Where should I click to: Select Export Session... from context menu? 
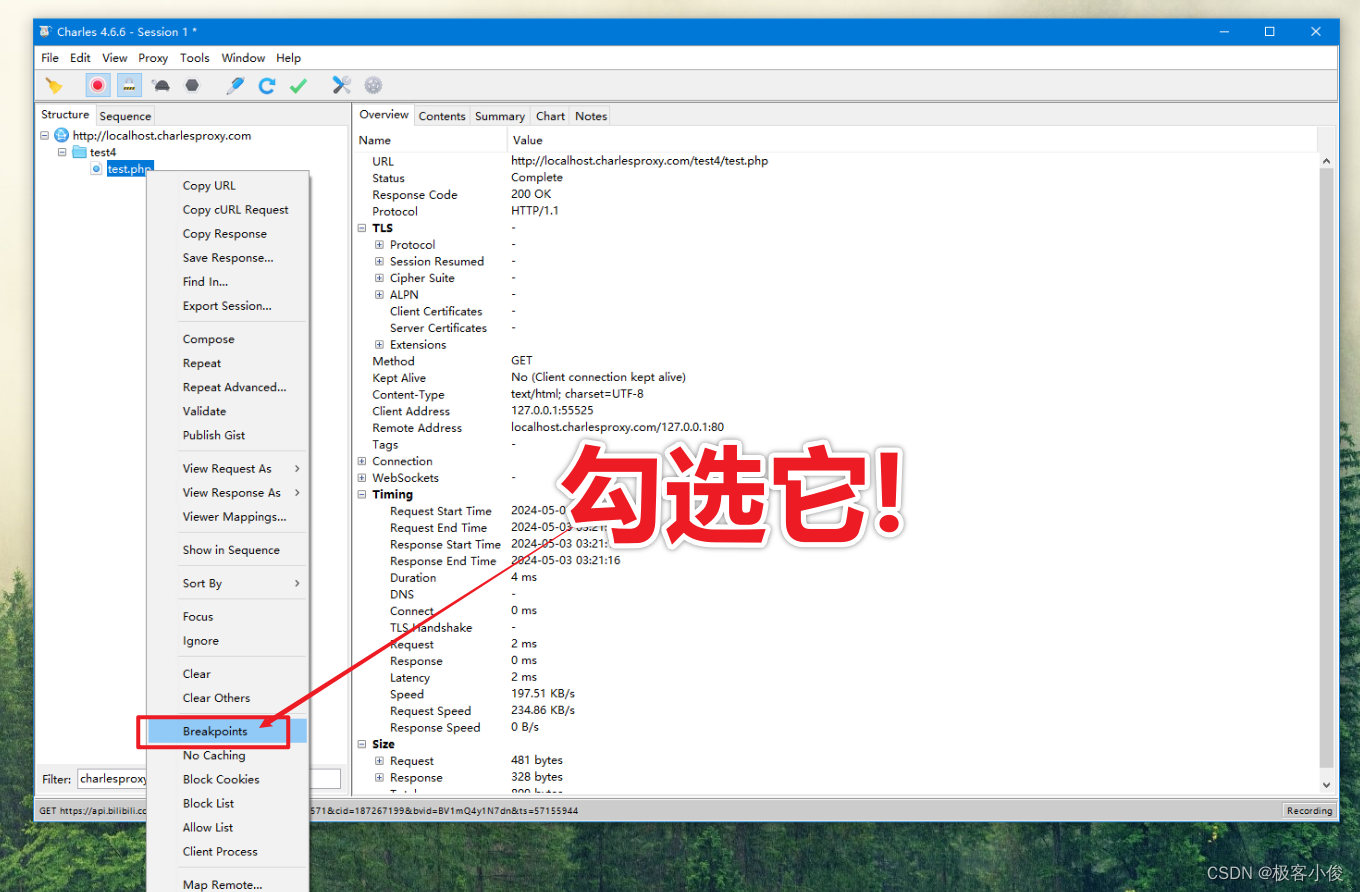coord(228,306)
